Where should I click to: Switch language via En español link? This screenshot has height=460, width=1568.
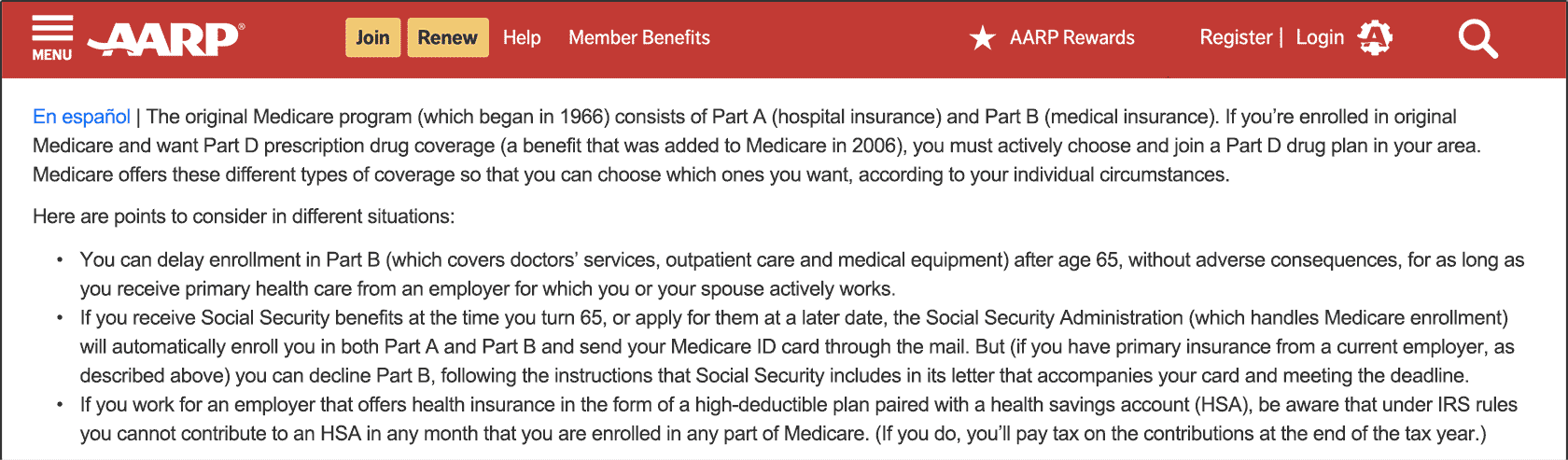point(81,117)
